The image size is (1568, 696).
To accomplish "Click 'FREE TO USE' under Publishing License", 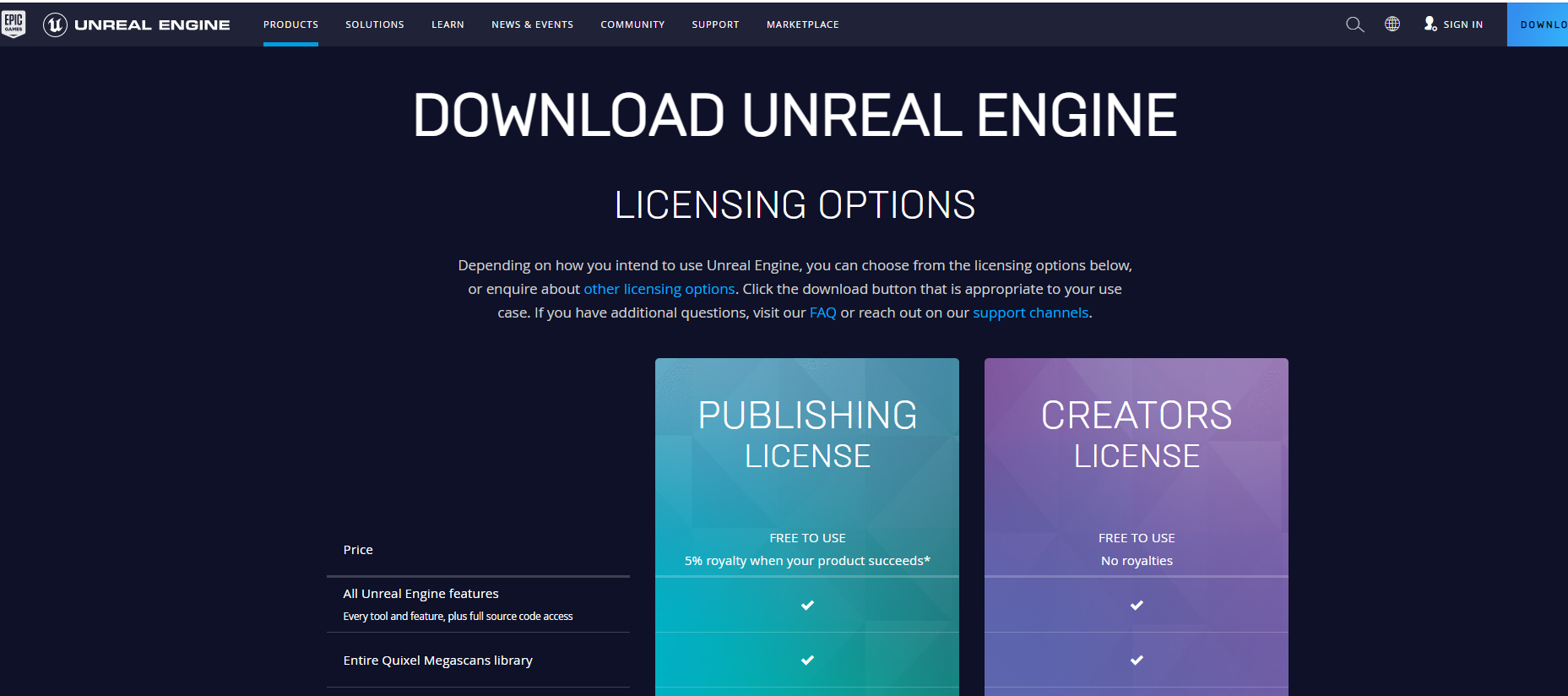I will coord(807,538).
